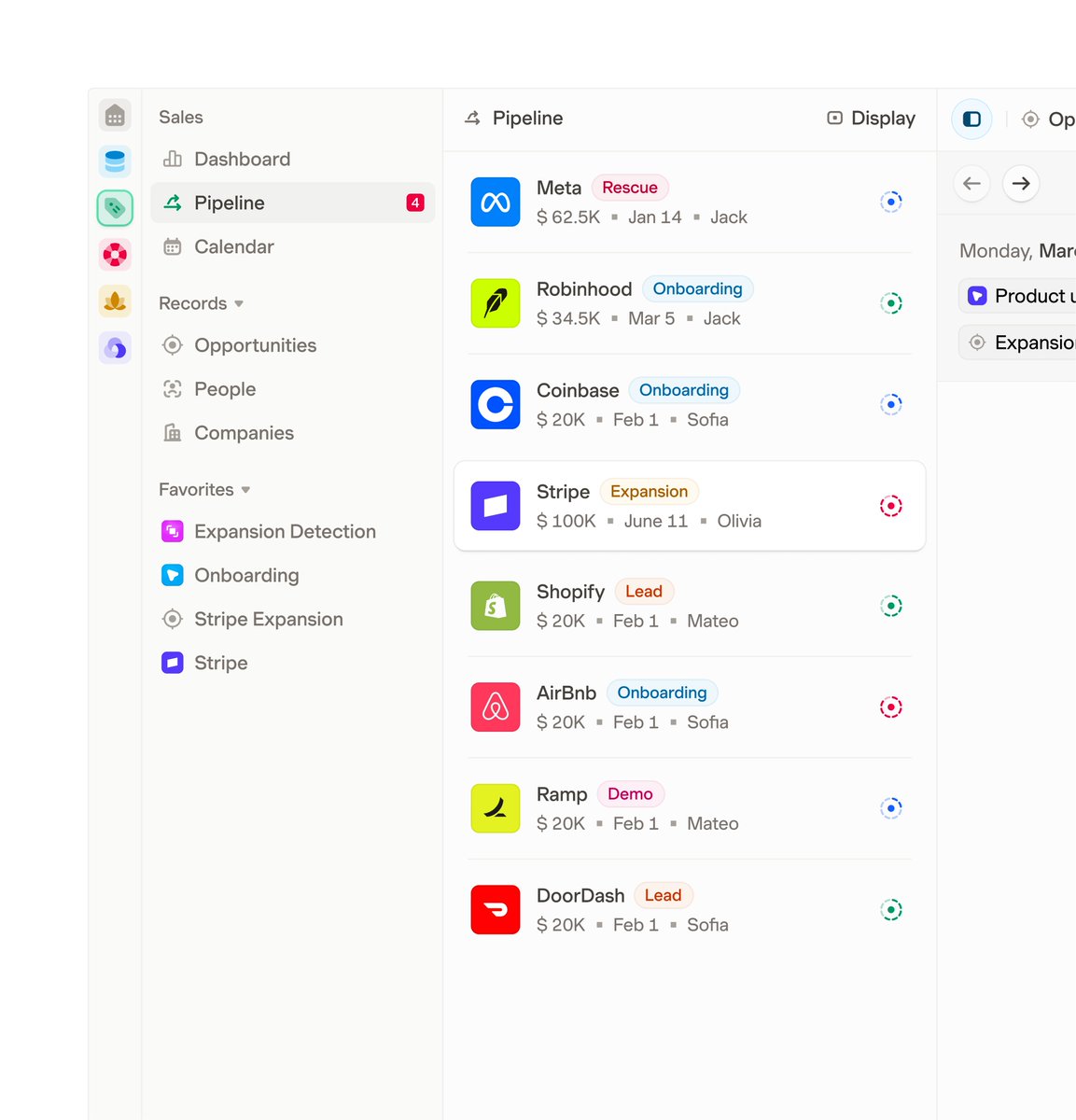Open the AirBnb deal title
This screenshot has height=1120, width=1076.
[x=566, y=693]
